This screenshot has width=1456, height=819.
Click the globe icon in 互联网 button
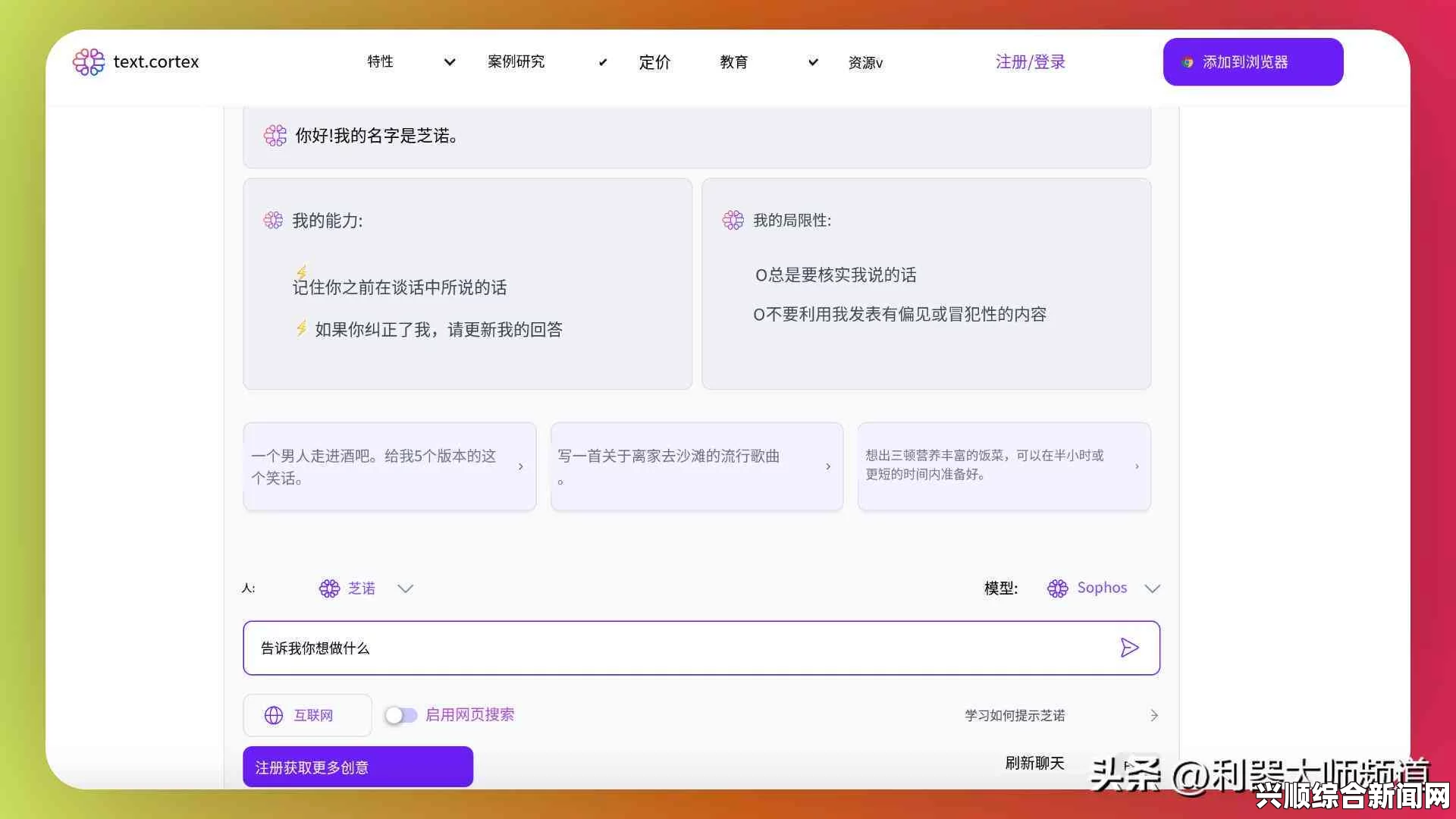(x=274, y=715)
